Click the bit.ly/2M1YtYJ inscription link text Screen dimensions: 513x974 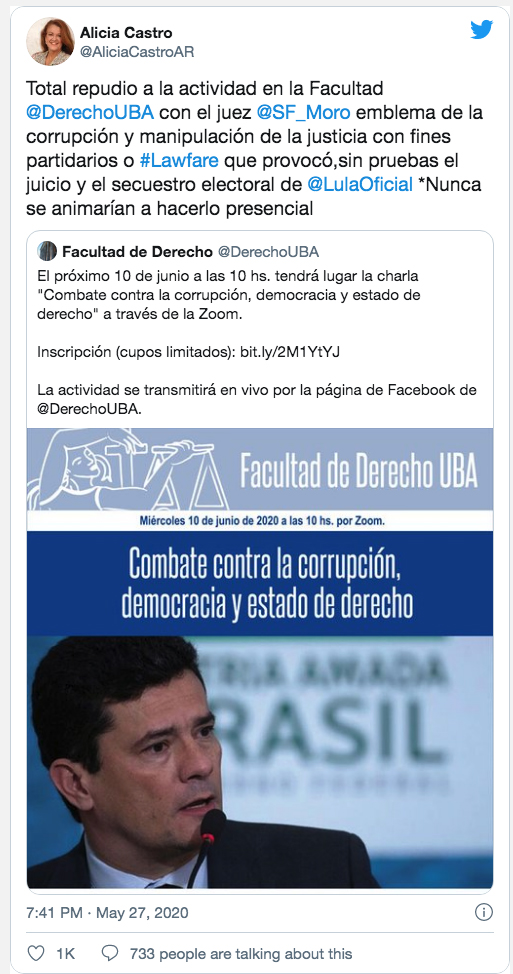[x=290, y=352]
